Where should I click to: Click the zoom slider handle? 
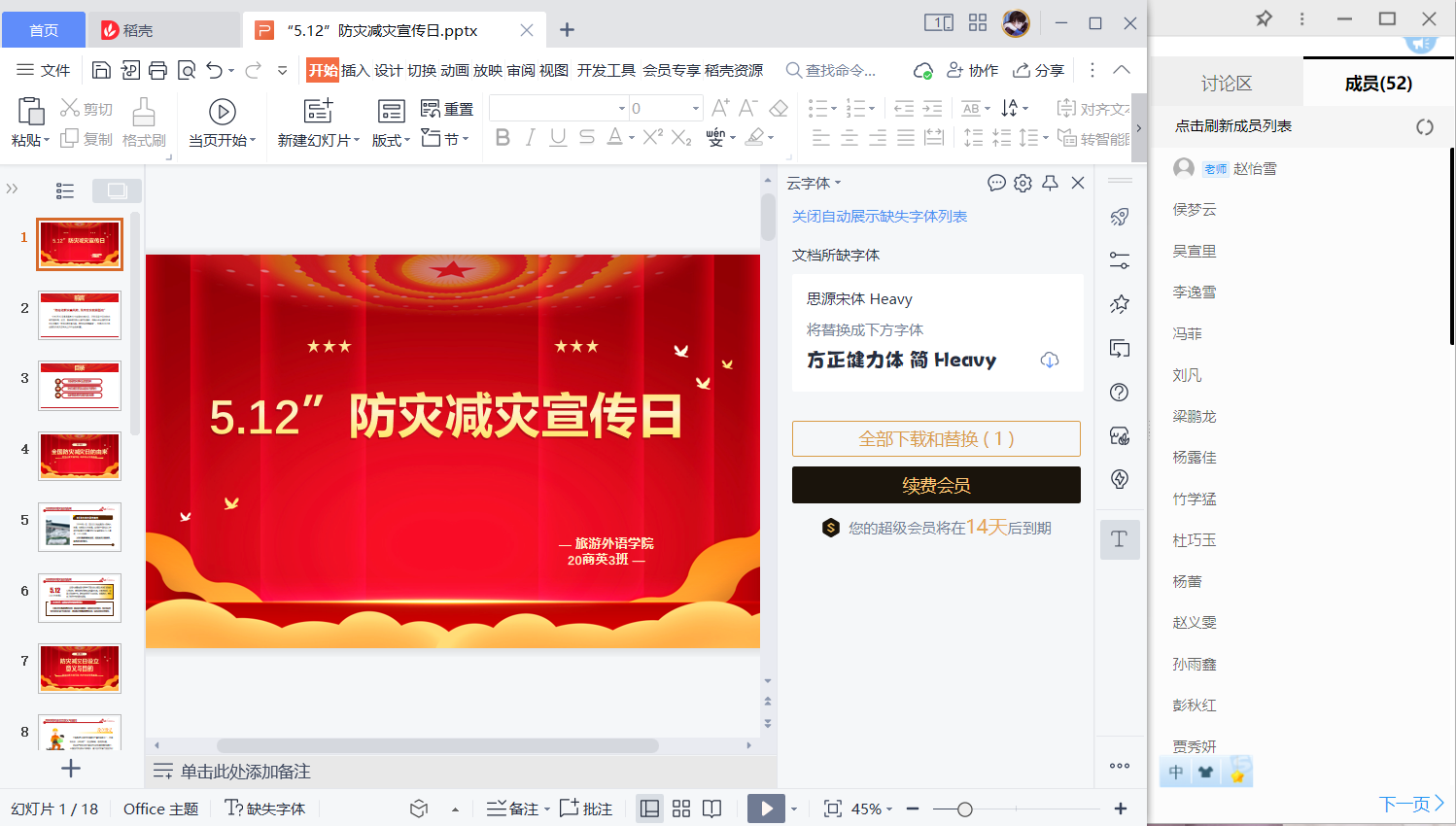click(964, 809)
